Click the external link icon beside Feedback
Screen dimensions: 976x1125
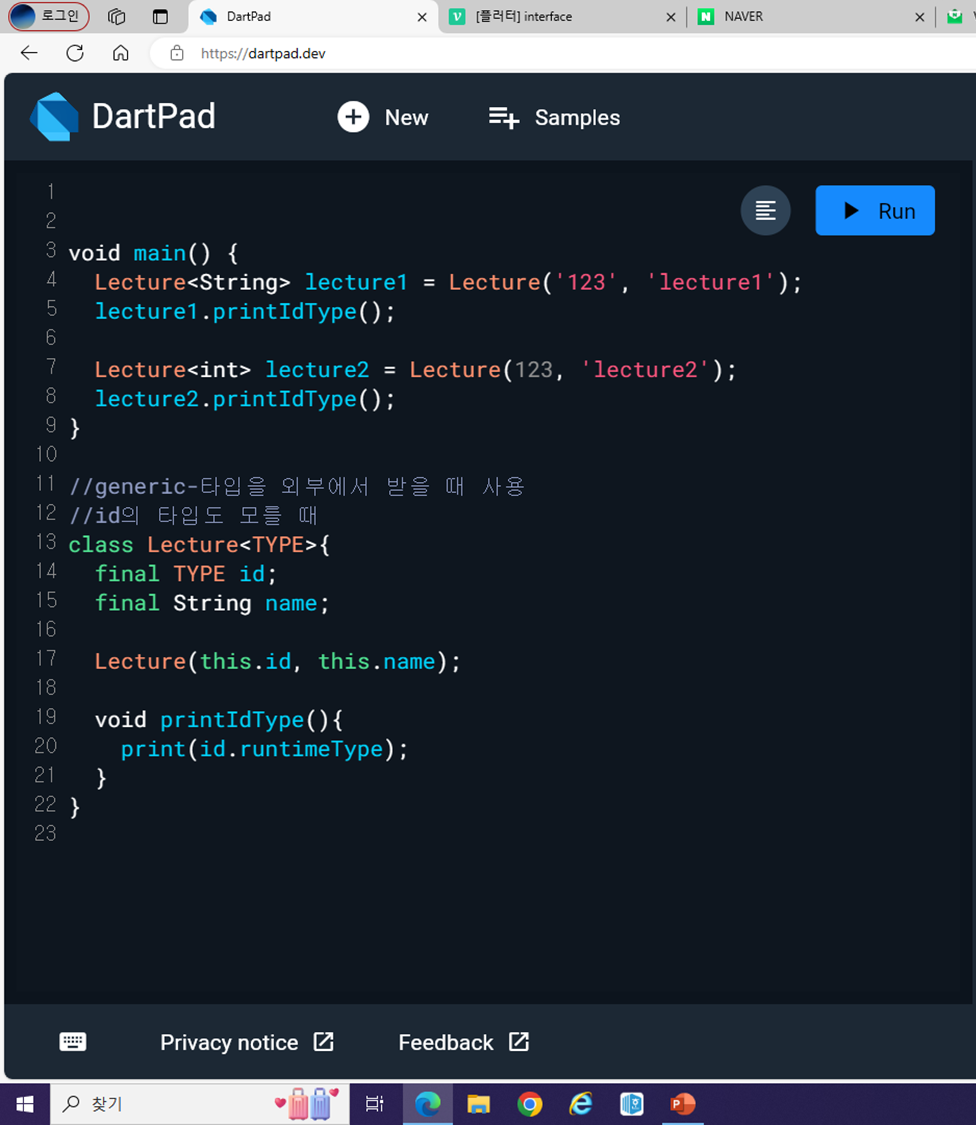click(x=519, y=1042)
